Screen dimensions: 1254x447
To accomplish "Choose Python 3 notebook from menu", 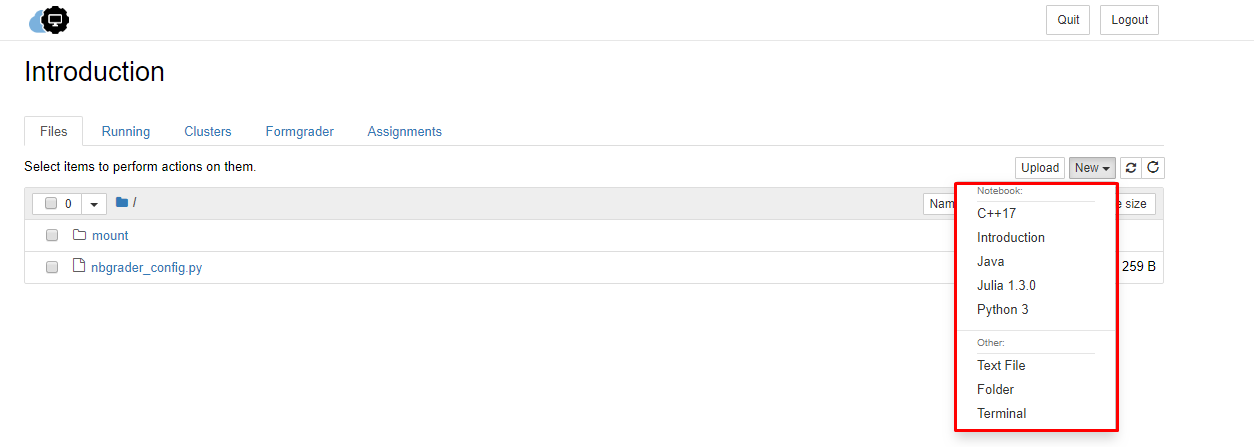I will point(1003,310).
